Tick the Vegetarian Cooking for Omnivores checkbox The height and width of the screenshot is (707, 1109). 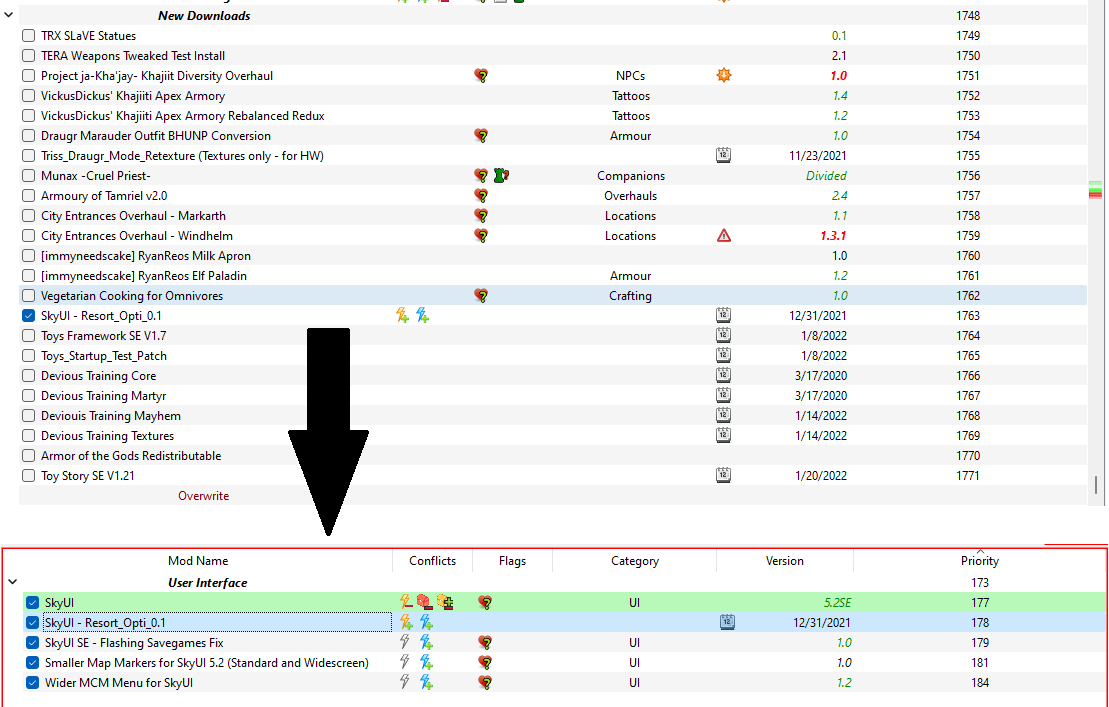tap(28, 296)
